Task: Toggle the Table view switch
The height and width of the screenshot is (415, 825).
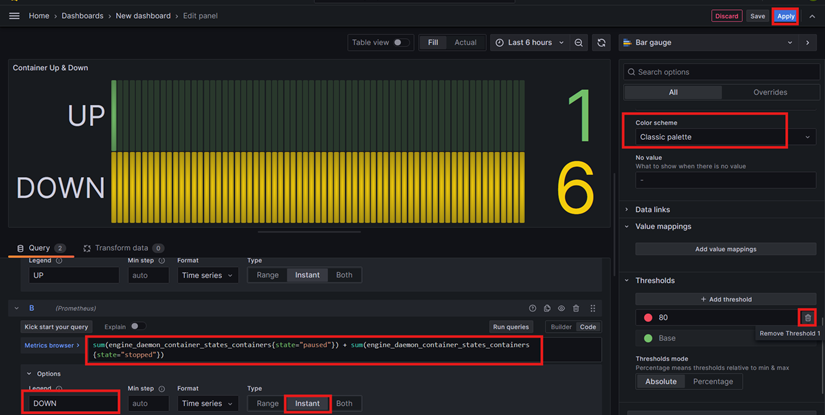Action: coord(401,43)
